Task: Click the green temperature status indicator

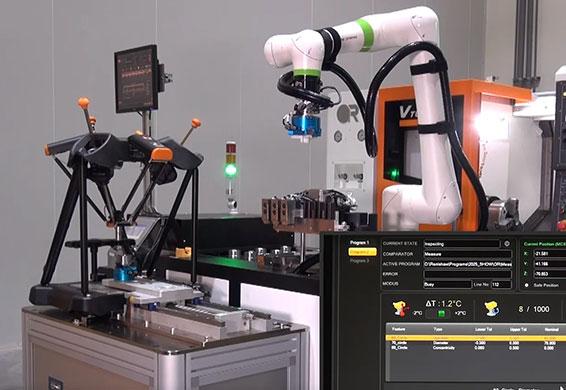Action: tap(441, 313)
